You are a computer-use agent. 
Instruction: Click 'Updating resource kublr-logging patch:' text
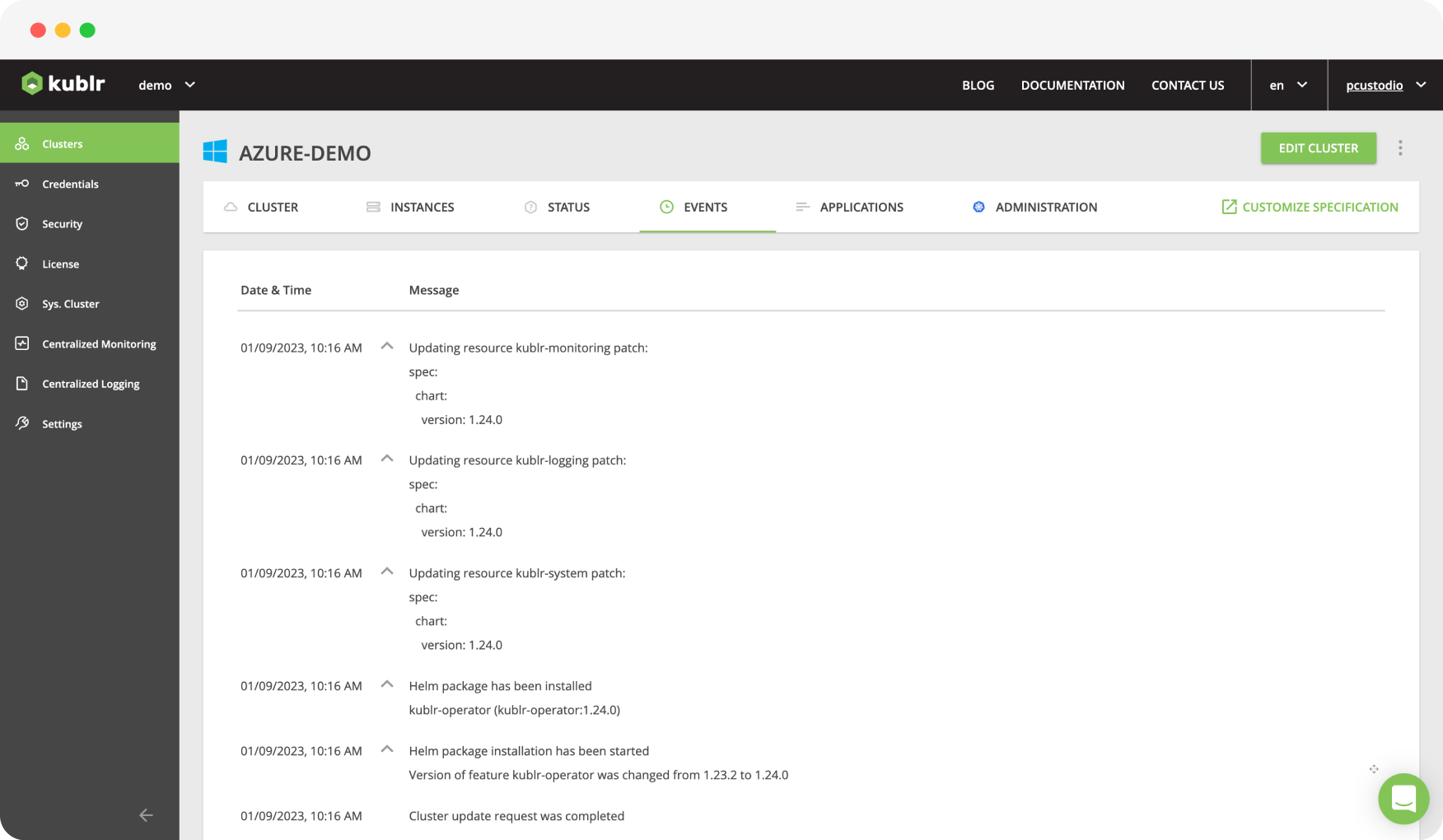click(517, 460)
